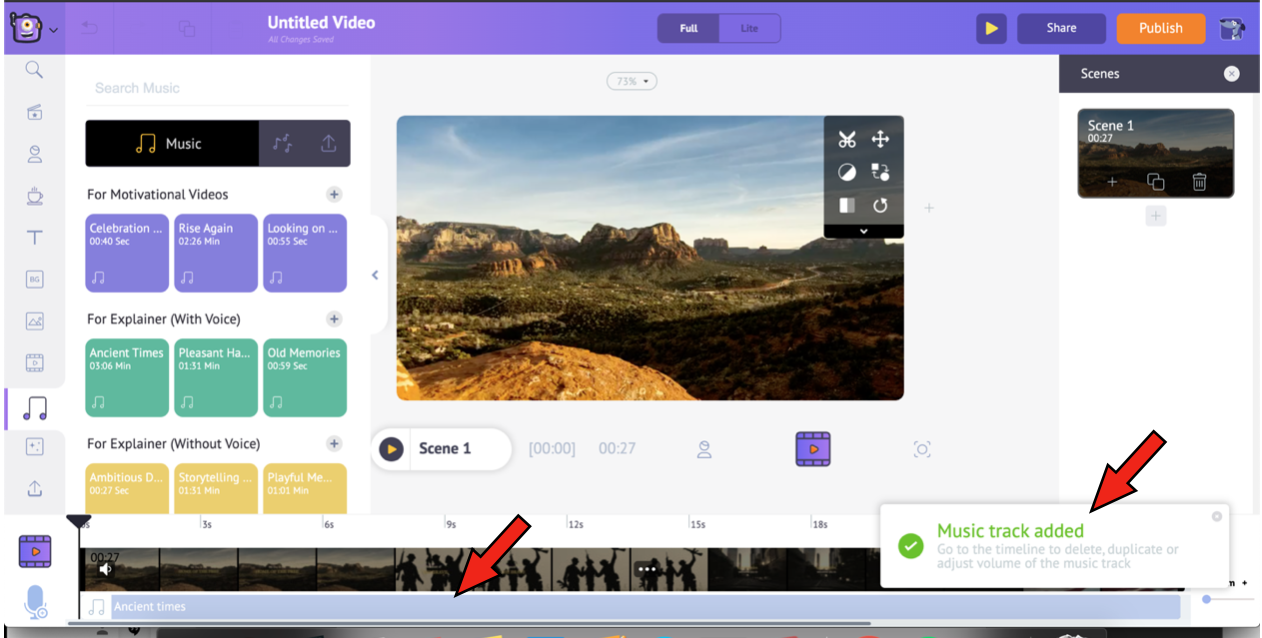
Task: Click the Publish button
Action: pos(1160,28)
